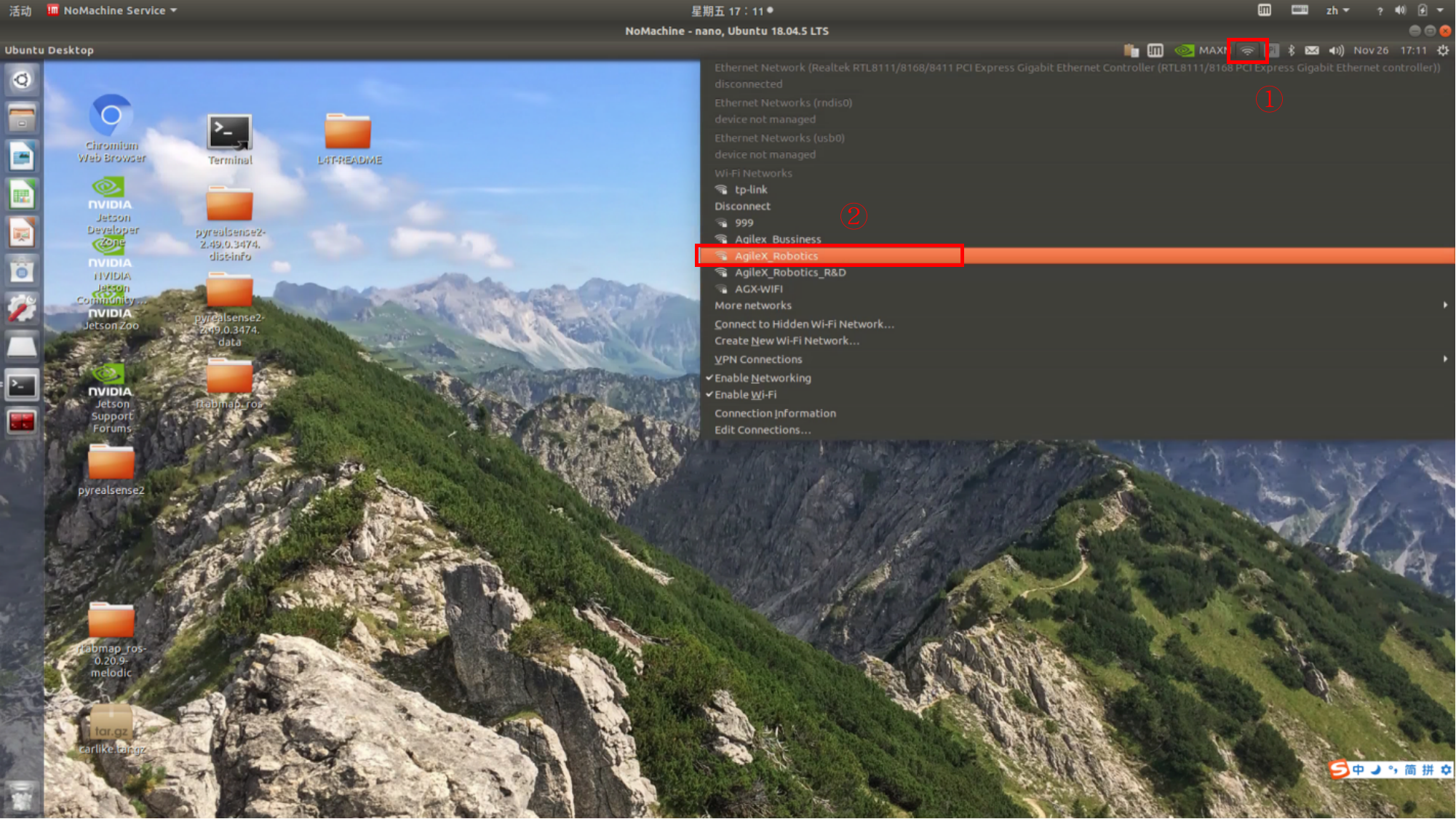
Task: Toggle the Enable Wi-Fi checkmark item
Action: tap(745, 395)
